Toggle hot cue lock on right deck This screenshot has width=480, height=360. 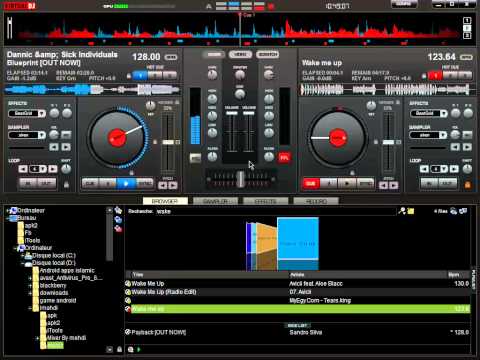click(x=424, y=76)
